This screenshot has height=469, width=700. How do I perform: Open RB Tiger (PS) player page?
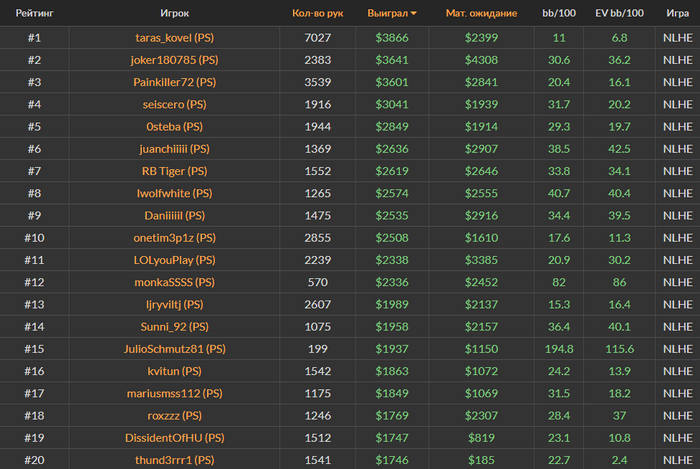pos(174,171)
